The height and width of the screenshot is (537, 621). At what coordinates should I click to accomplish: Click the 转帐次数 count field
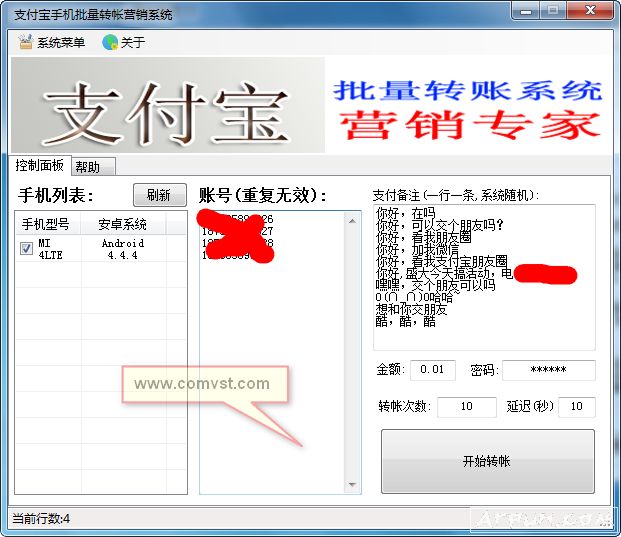467,406
